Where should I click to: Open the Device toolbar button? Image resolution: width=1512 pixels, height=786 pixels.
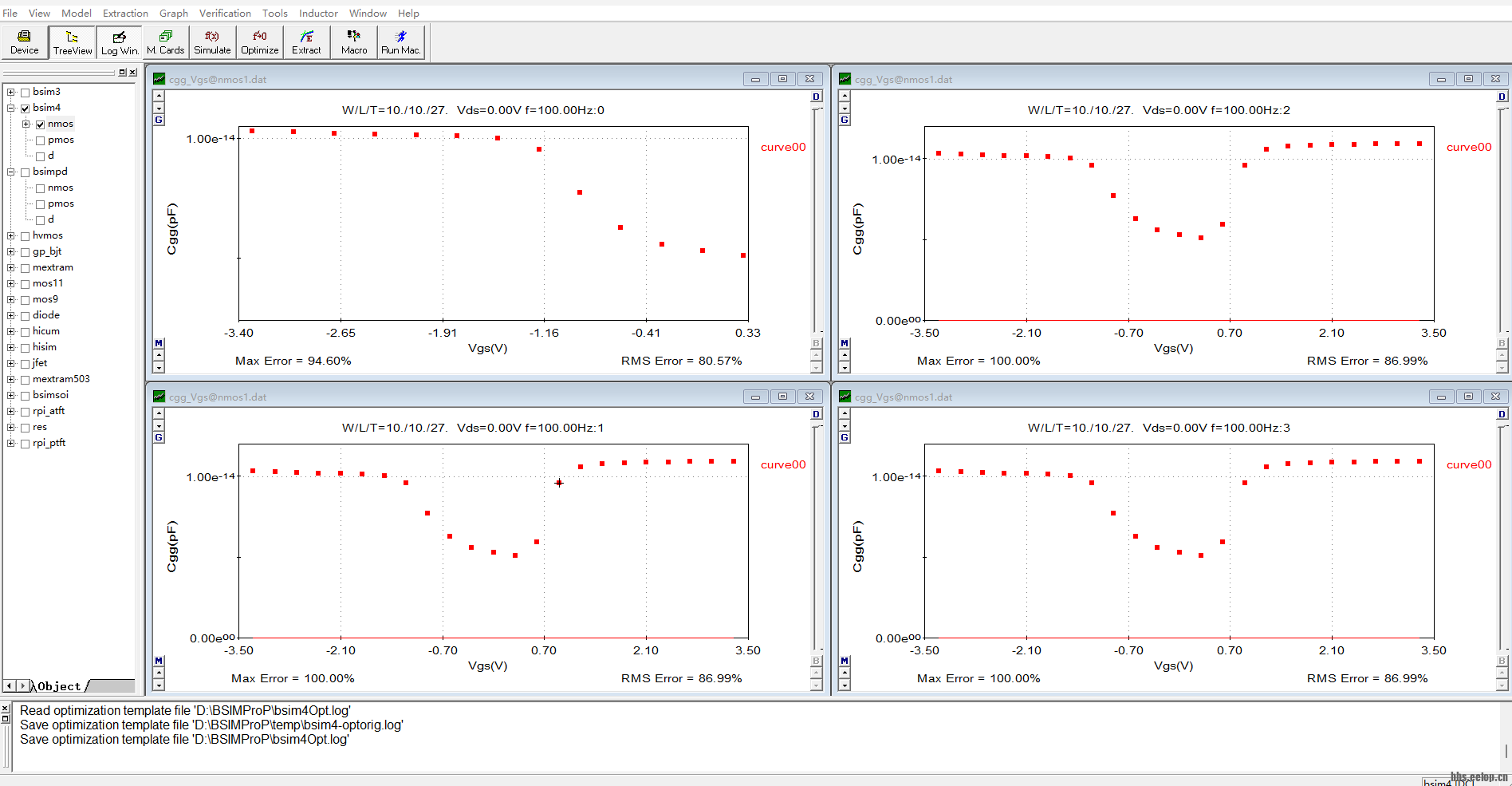25,42
